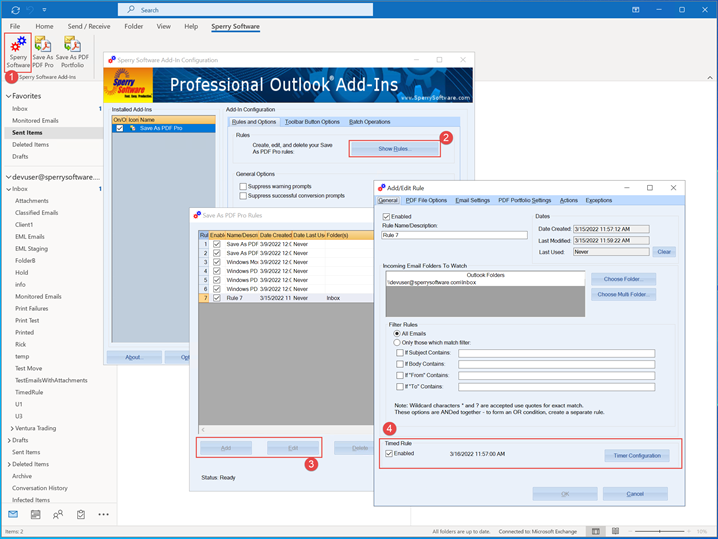Switch to People view in navigation bar
The image size is (718, 539).
coord(58,514)
